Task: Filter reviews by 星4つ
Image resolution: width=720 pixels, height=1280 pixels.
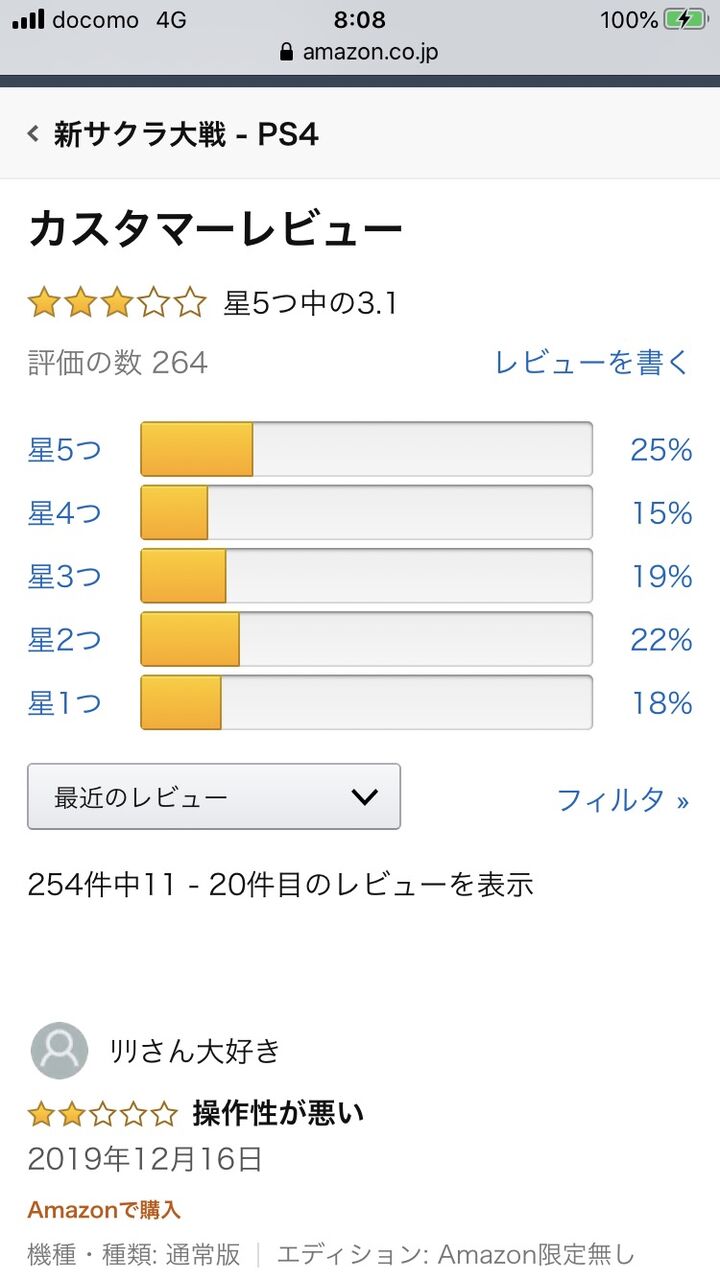Action: coord(65,514)
